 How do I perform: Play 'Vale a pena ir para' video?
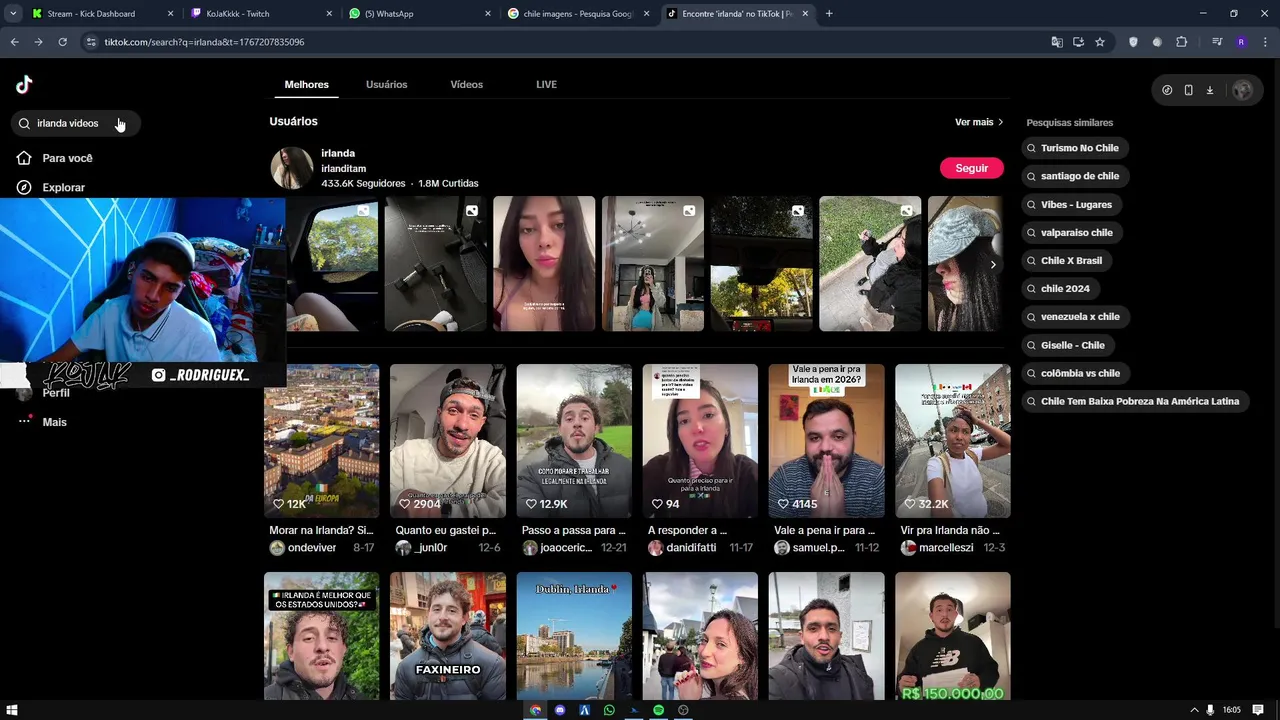[826, 441]
